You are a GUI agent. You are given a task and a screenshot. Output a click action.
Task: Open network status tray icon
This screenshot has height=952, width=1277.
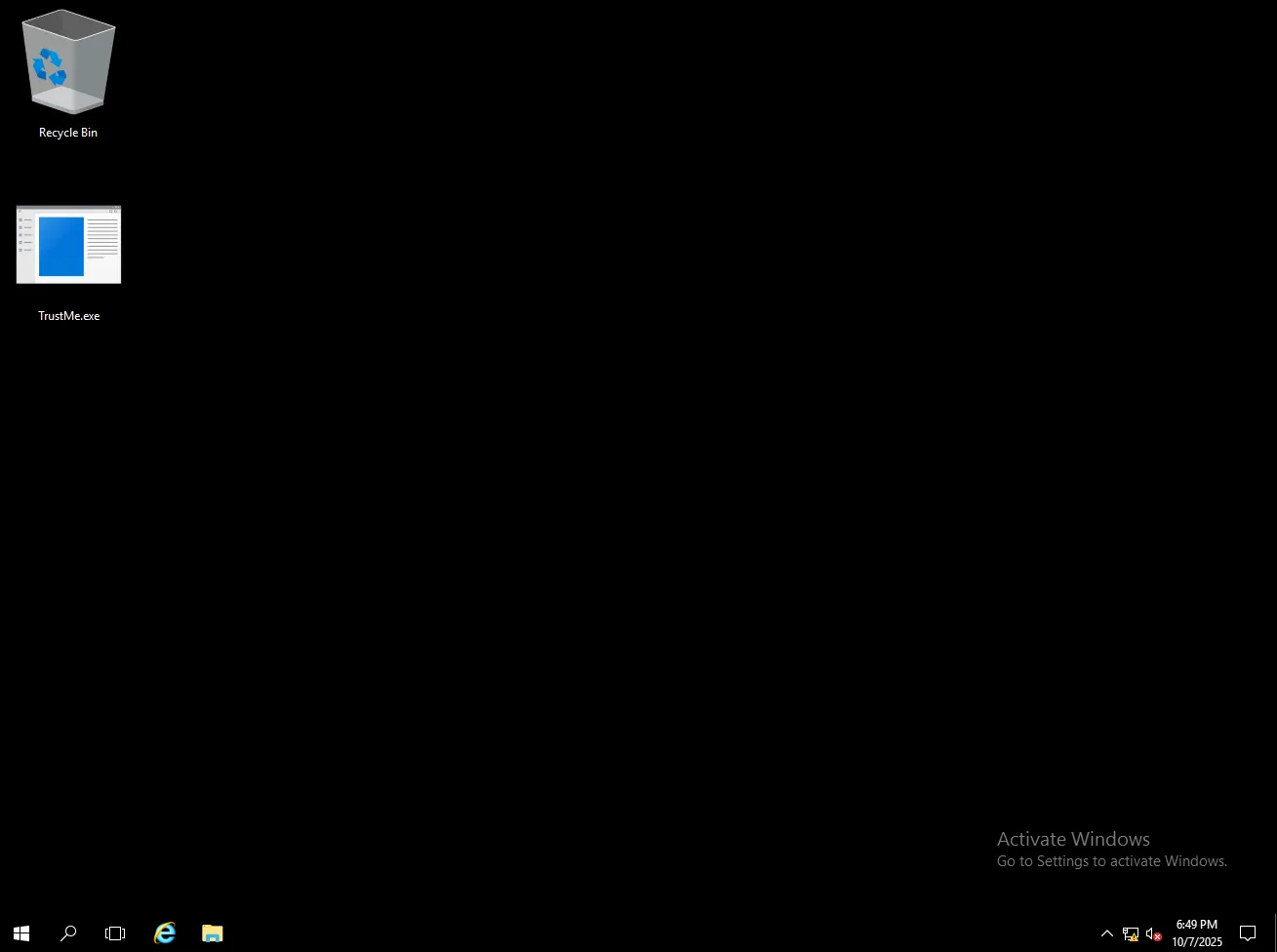[1130, 933]
